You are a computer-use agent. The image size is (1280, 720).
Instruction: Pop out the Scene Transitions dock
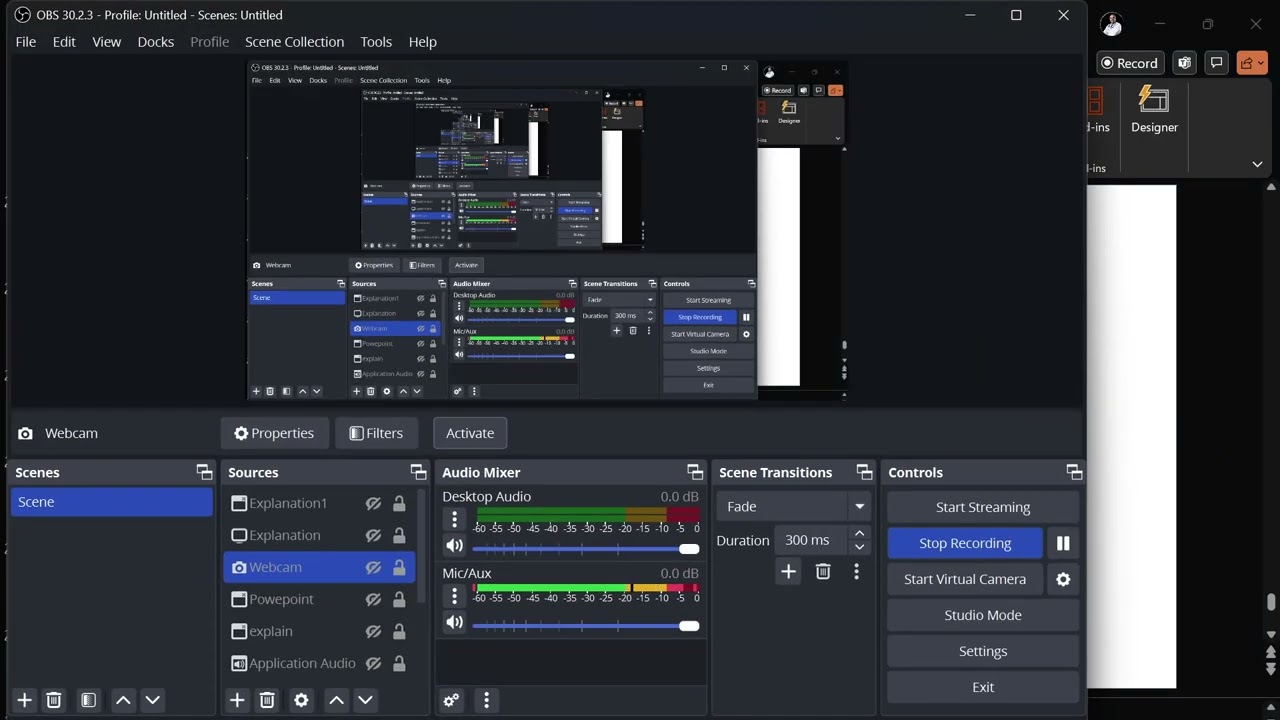click(x=864, y=472)
